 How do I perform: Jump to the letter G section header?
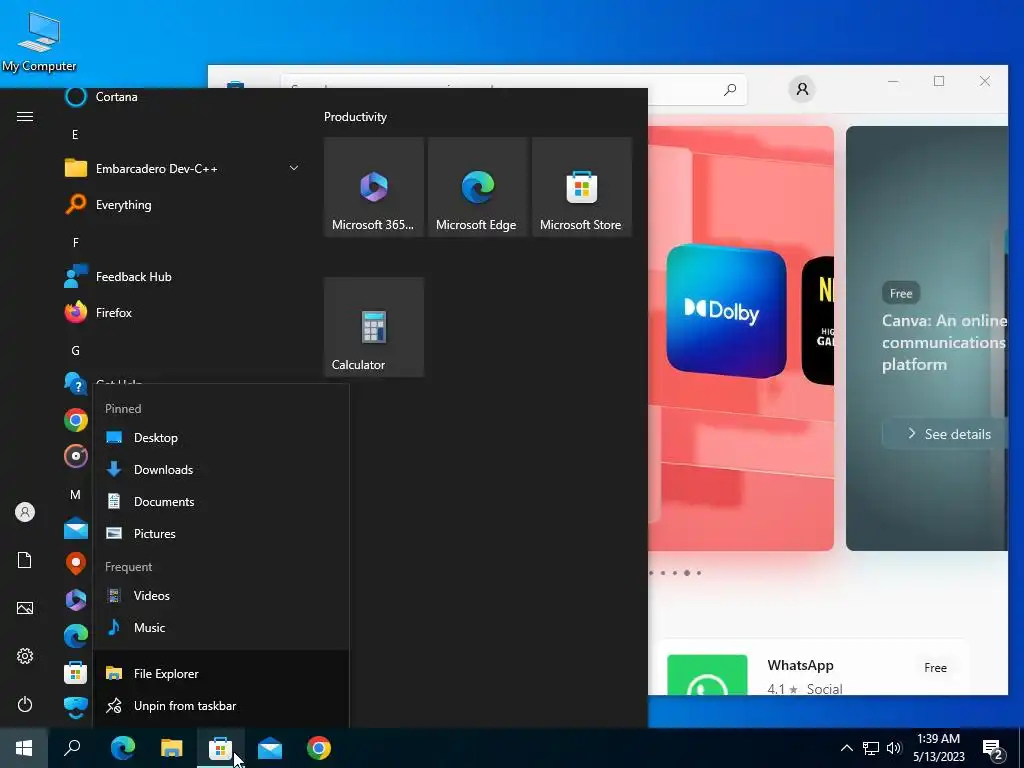pos(75,351)
